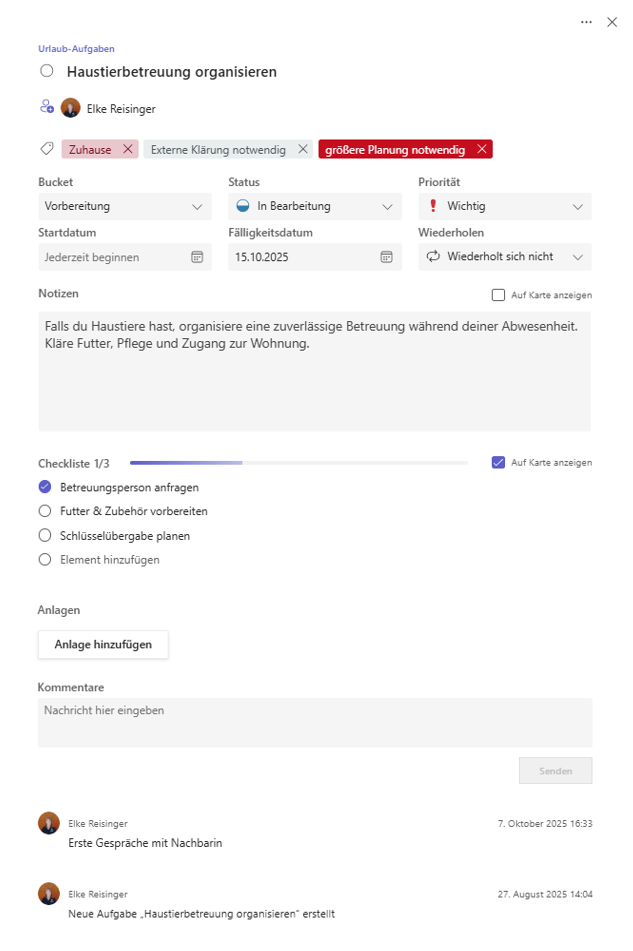Image resolution: width=633 pixels, height=951 pixels.
Task: Click the comment input field
Action: point(314,722)
